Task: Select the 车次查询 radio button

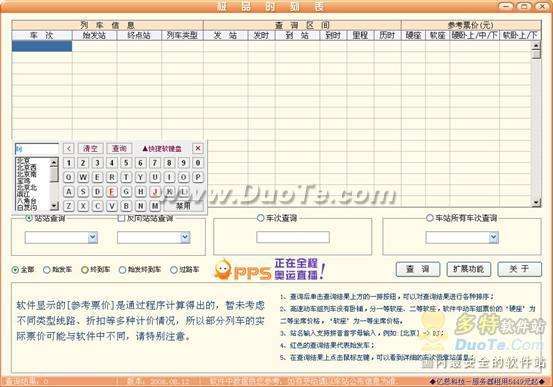Action: (260, 218)
